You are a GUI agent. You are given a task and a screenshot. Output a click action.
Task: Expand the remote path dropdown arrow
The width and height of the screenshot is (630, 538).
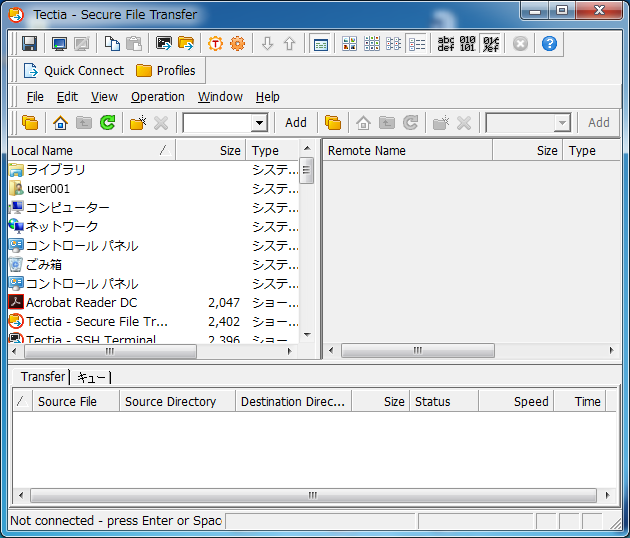coord(562,123)
